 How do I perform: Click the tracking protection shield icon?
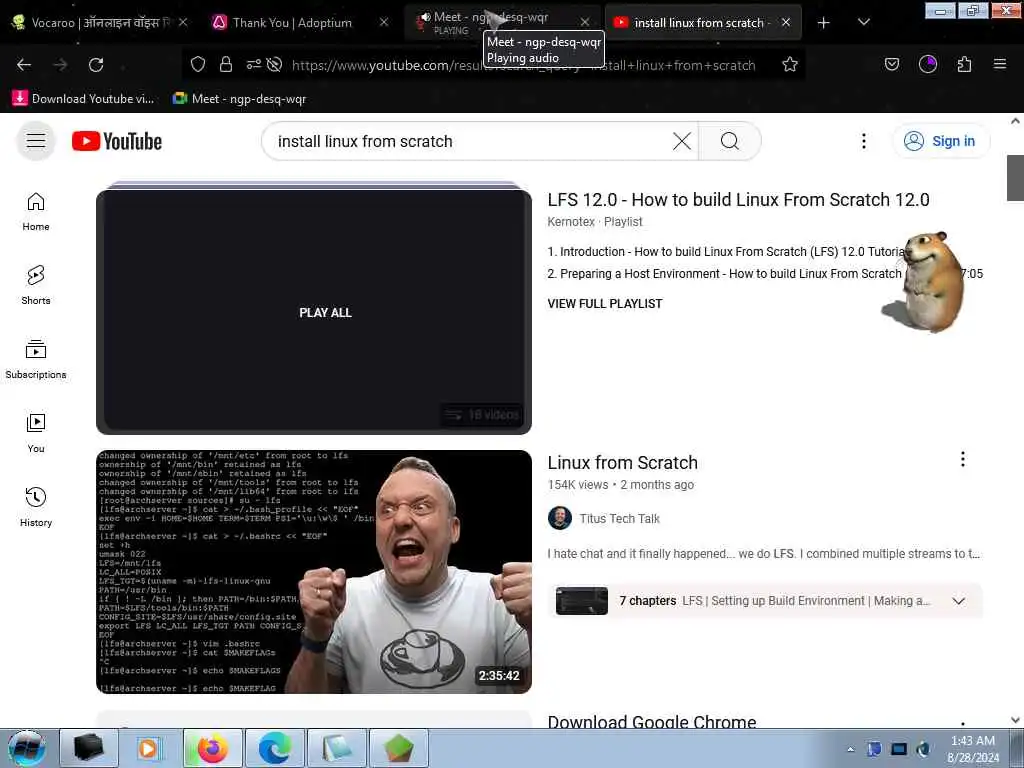[198, 64]
